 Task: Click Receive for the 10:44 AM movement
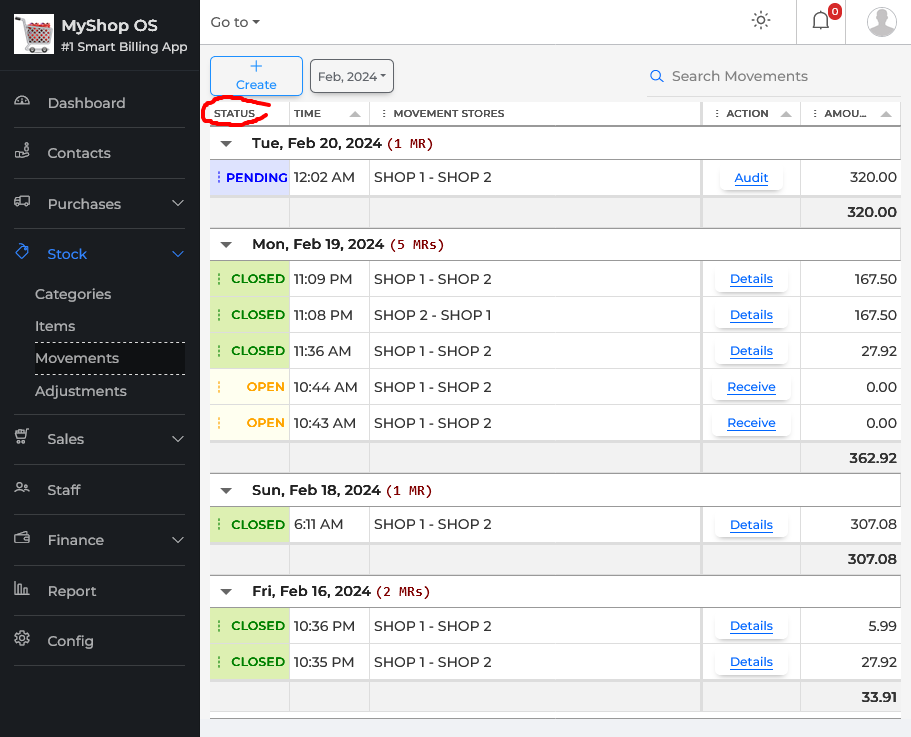751,387
